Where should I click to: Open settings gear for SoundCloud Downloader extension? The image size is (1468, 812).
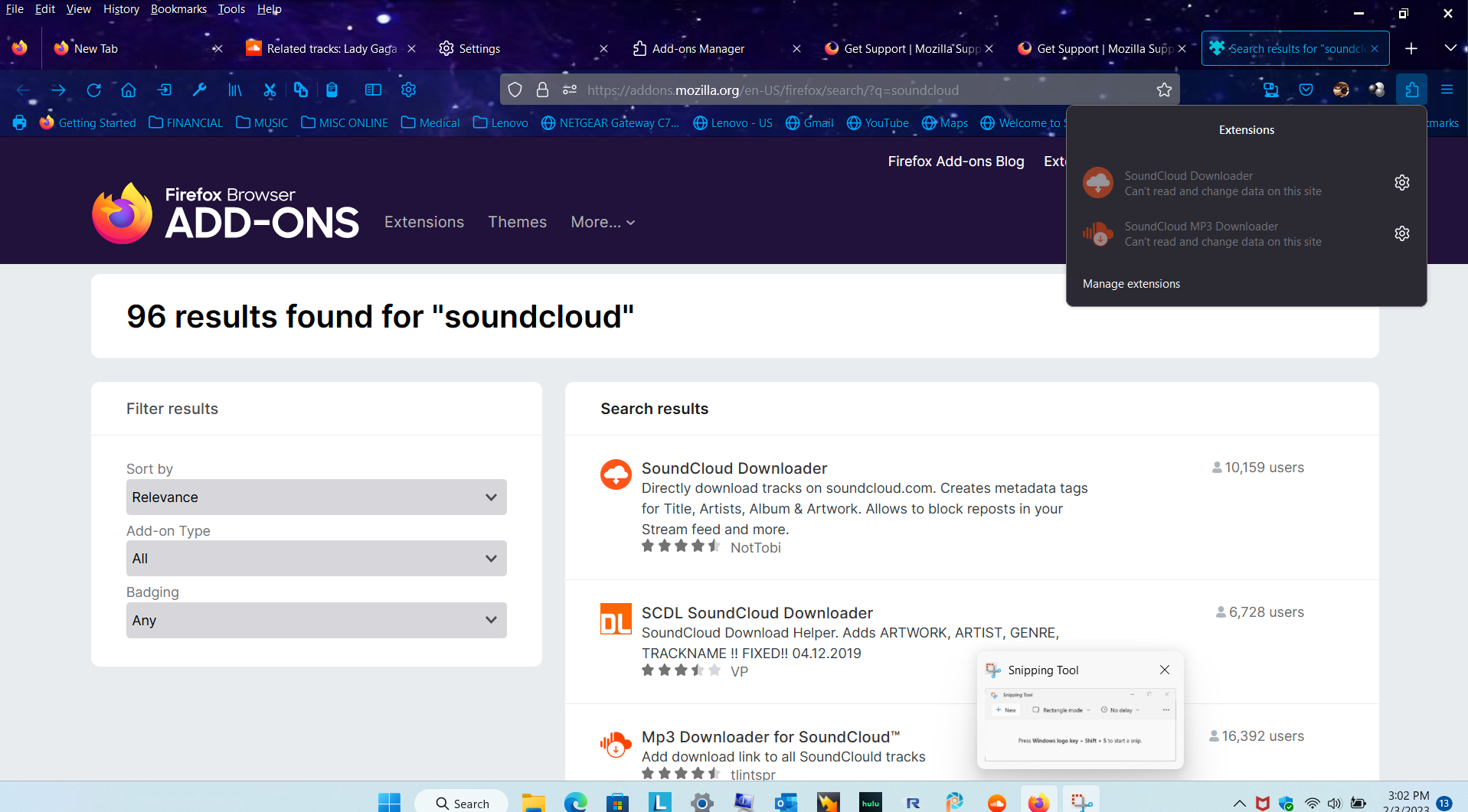pyautogui.click(x=1401, y=183)
